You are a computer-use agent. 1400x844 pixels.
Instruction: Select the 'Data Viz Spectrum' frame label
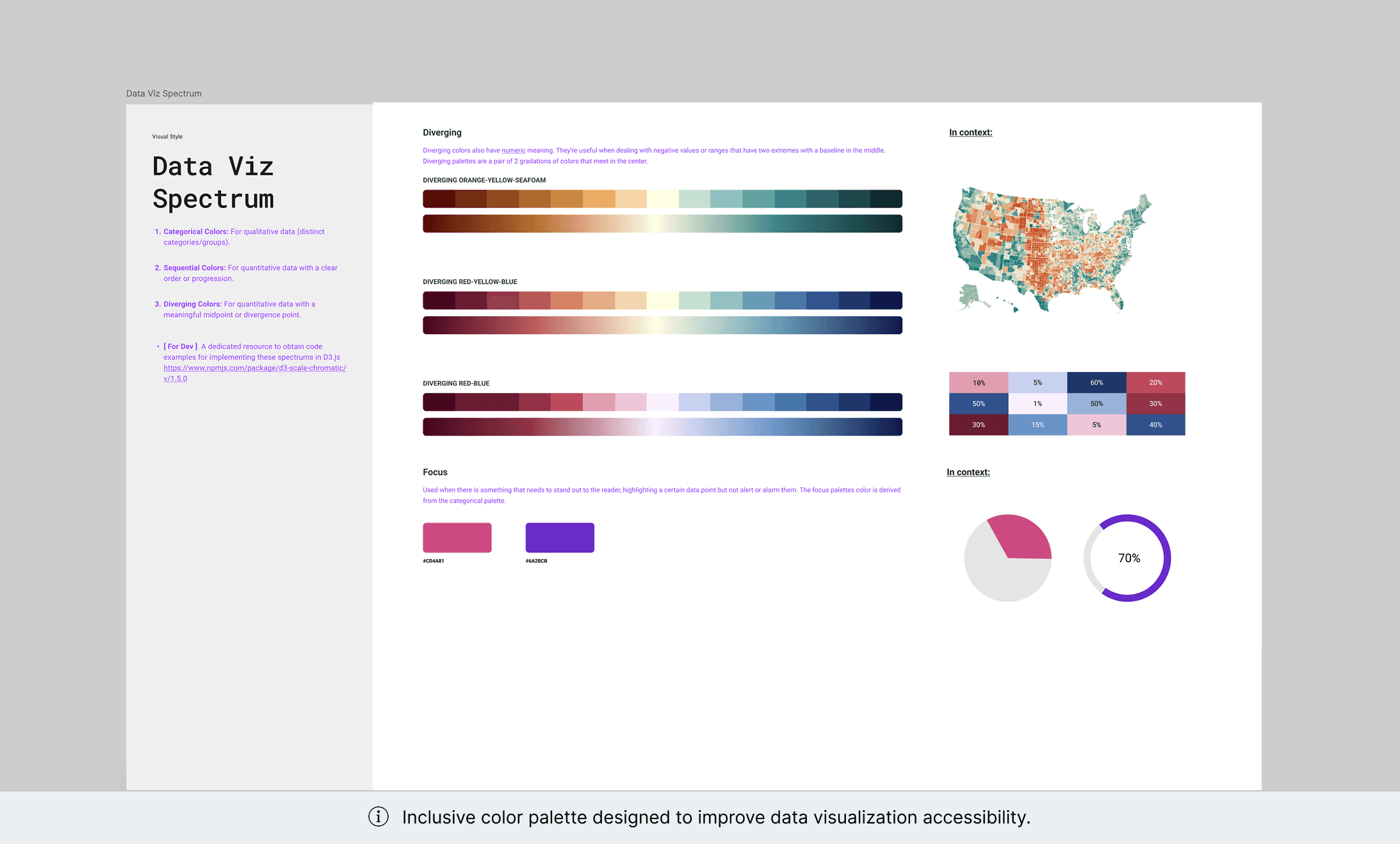164,93
